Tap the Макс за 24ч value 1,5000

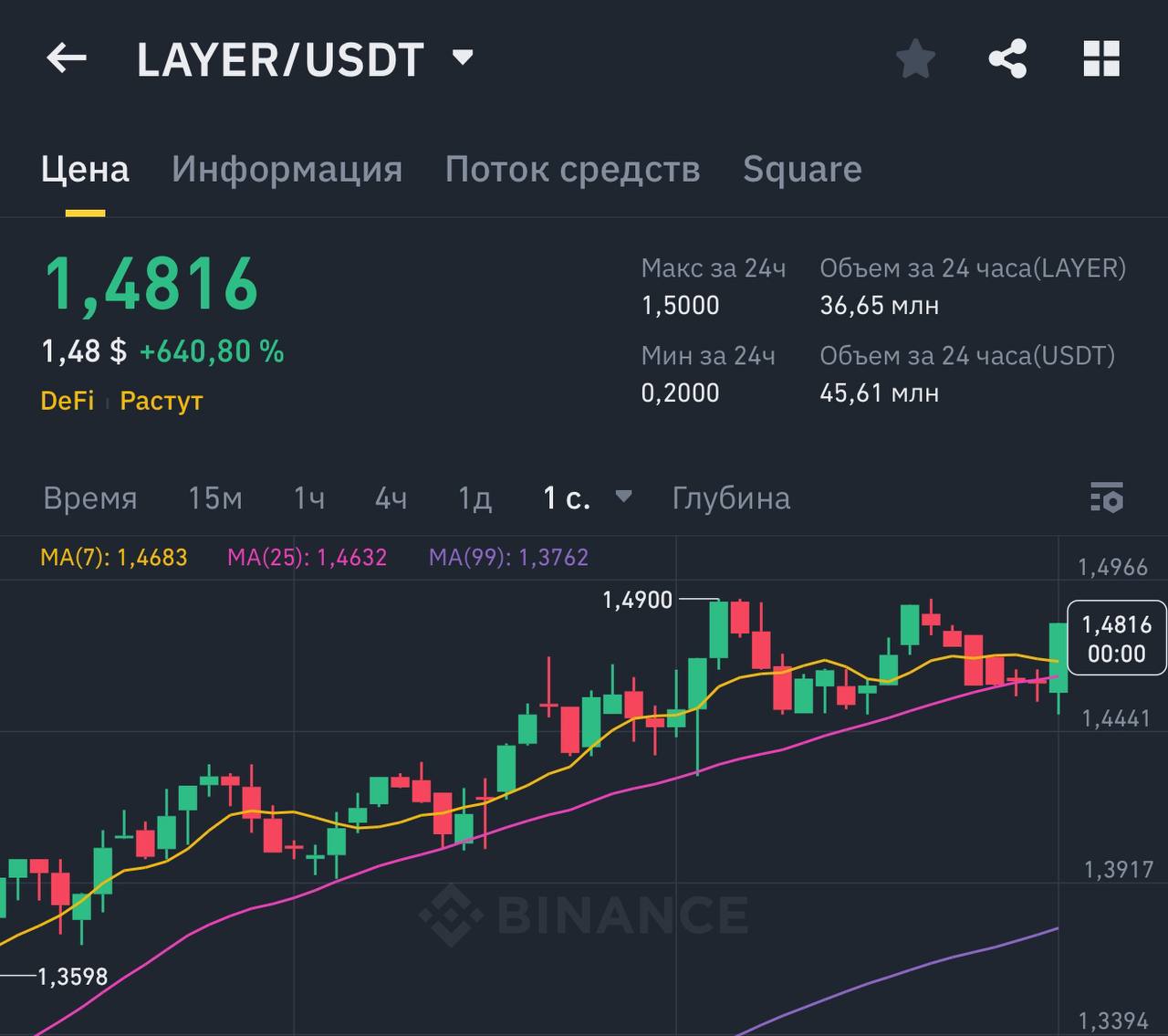(681, 306)
